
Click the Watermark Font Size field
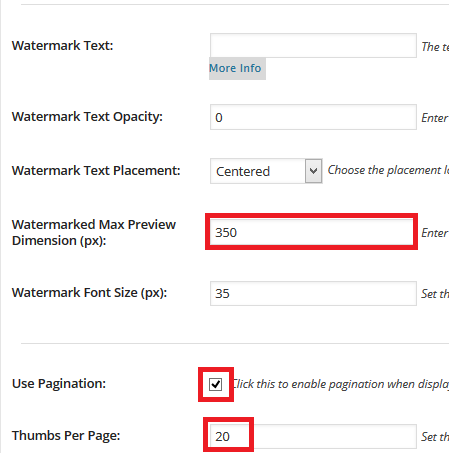[x=313, y=293]
